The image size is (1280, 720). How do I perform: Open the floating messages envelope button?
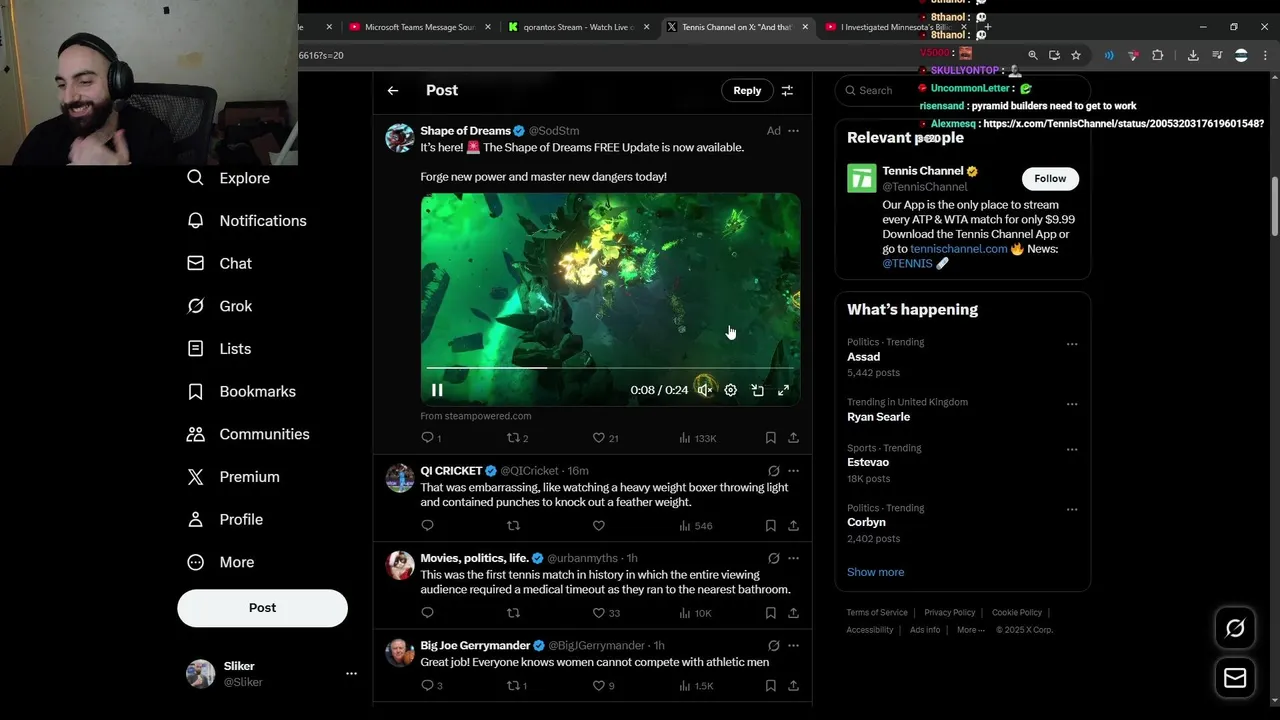(1235, 678)
